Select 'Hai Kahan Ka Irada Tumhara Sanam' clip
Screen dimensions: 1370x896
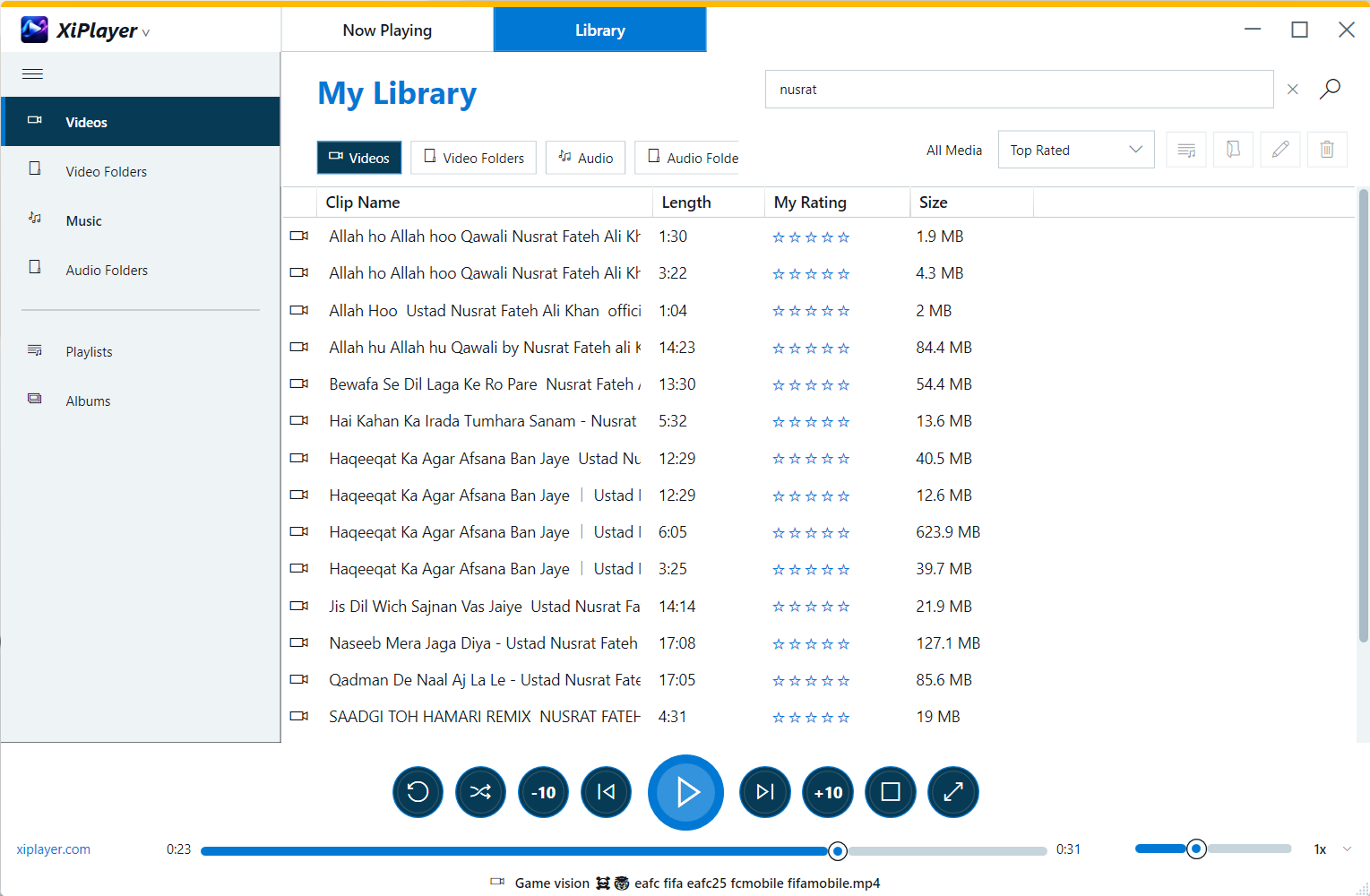coord(483,421)
